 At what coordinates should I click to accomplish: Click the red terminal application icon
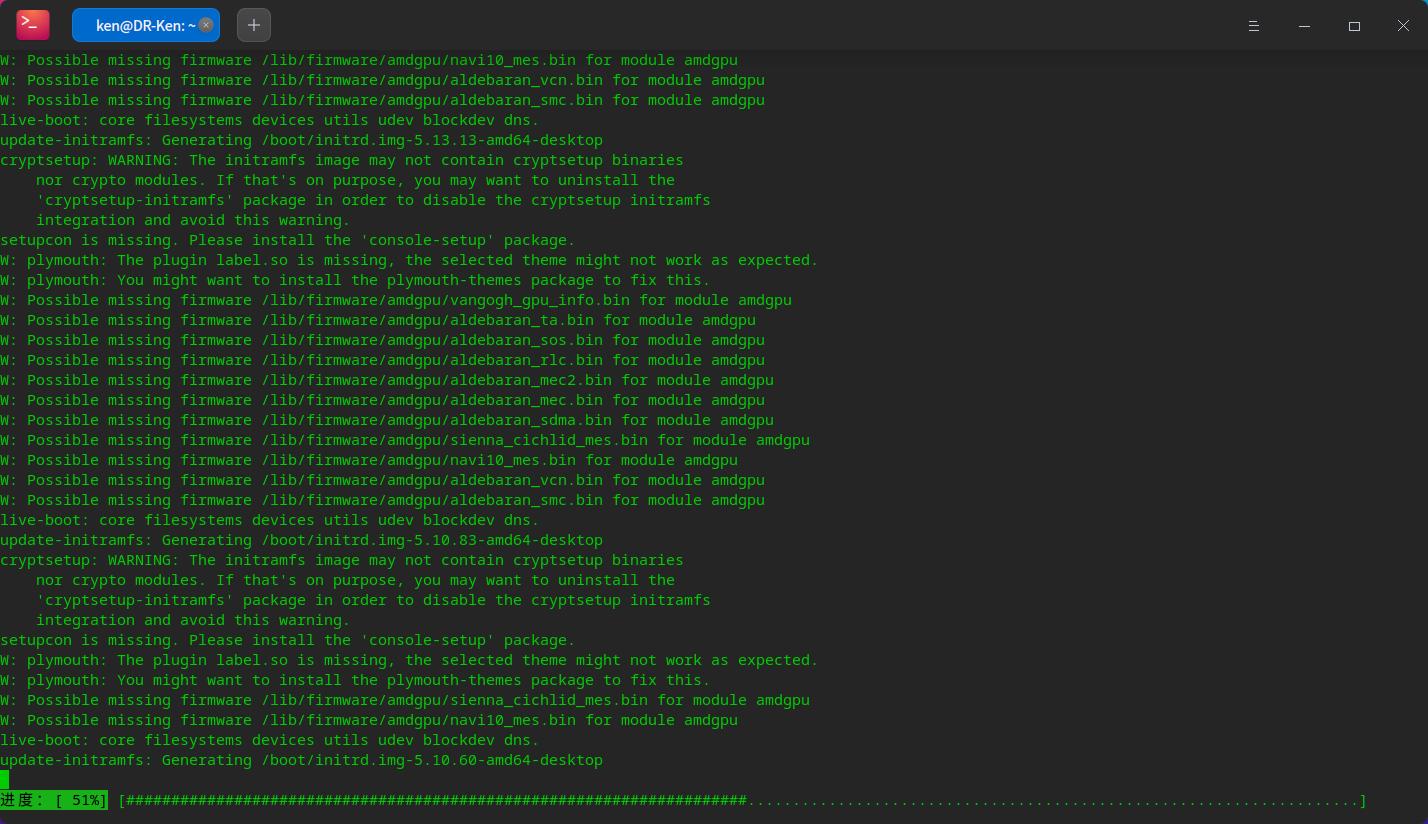click(x=30, y=24)
